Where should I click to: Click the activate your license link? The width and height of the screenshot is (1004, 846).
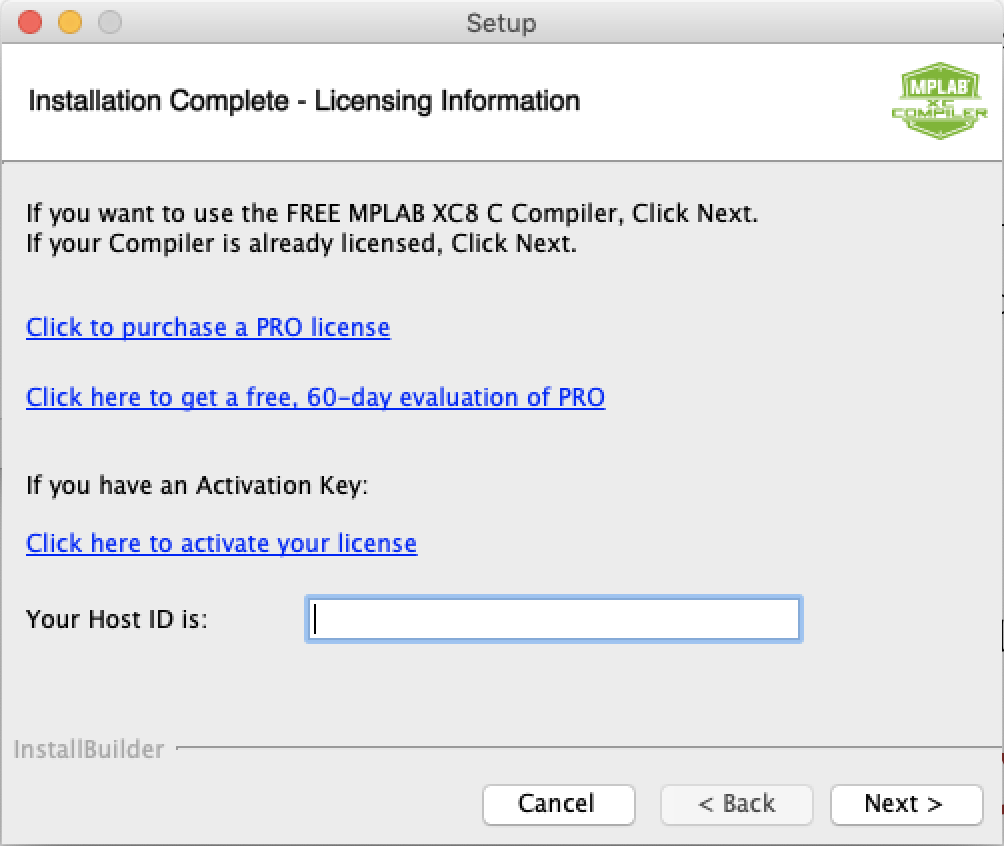[221, 543]
